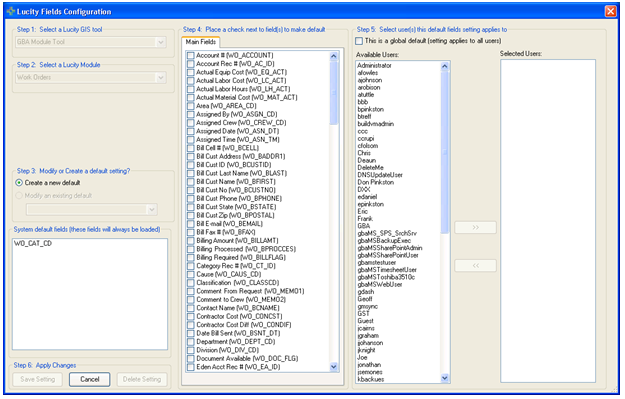The height and width of the screenshot is (399, 625).
Task: Select user ajohnson in Available Users
Action: [369, 80]
